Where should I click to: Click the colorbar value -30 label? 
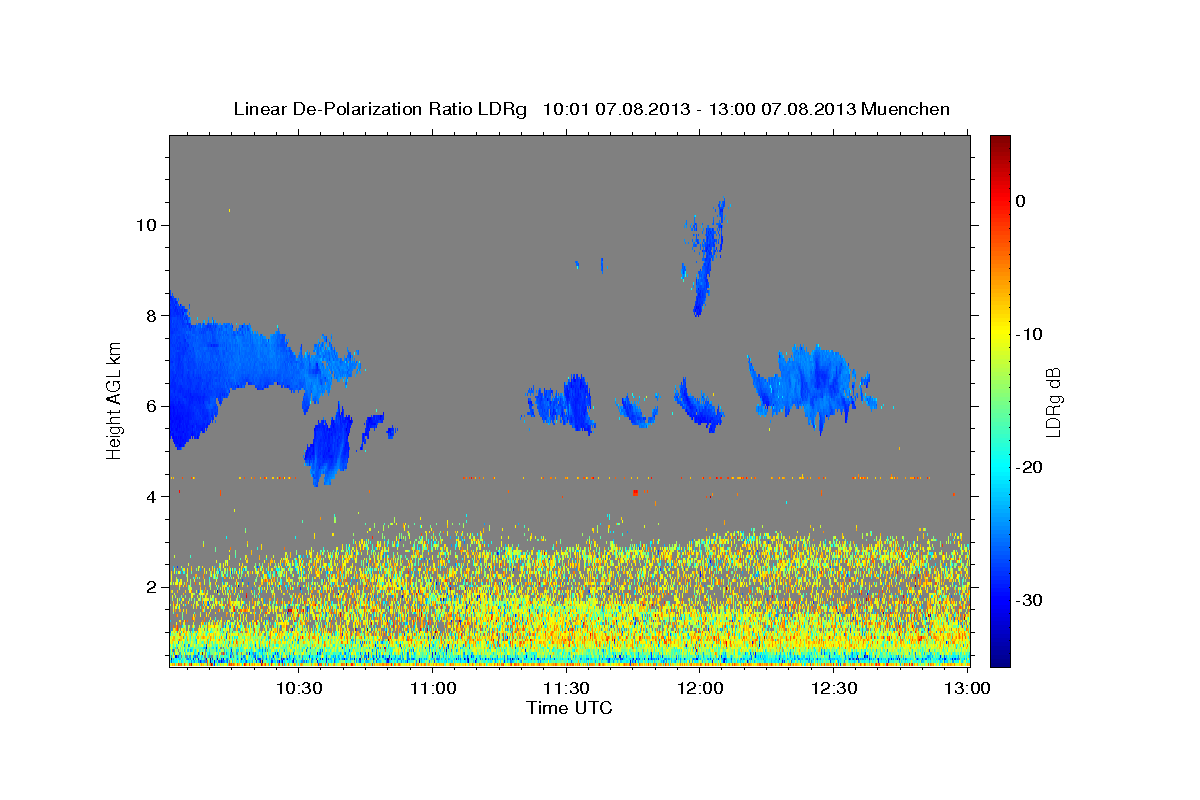point(1030,600)
